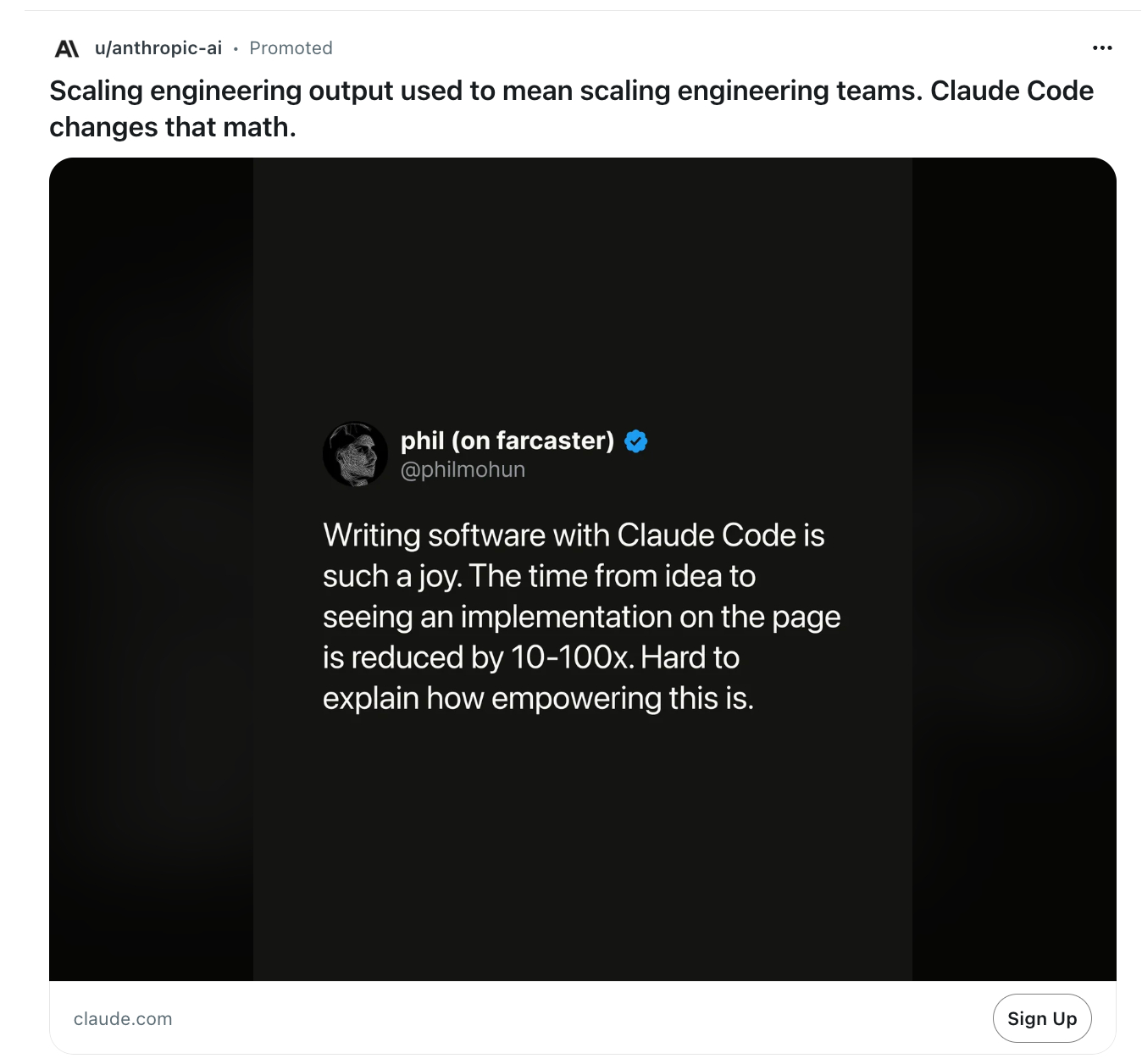The height and width of the screenshot is (1064, 1142).
Task: Click the tweet line 'Writing software with Claude Code is'
Action: (574, 535)
